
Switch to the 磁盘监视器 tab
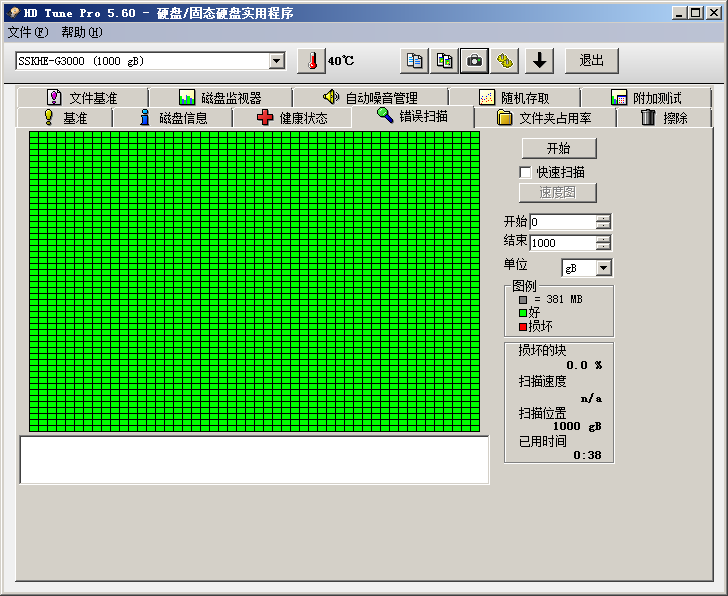click(221, 98)
